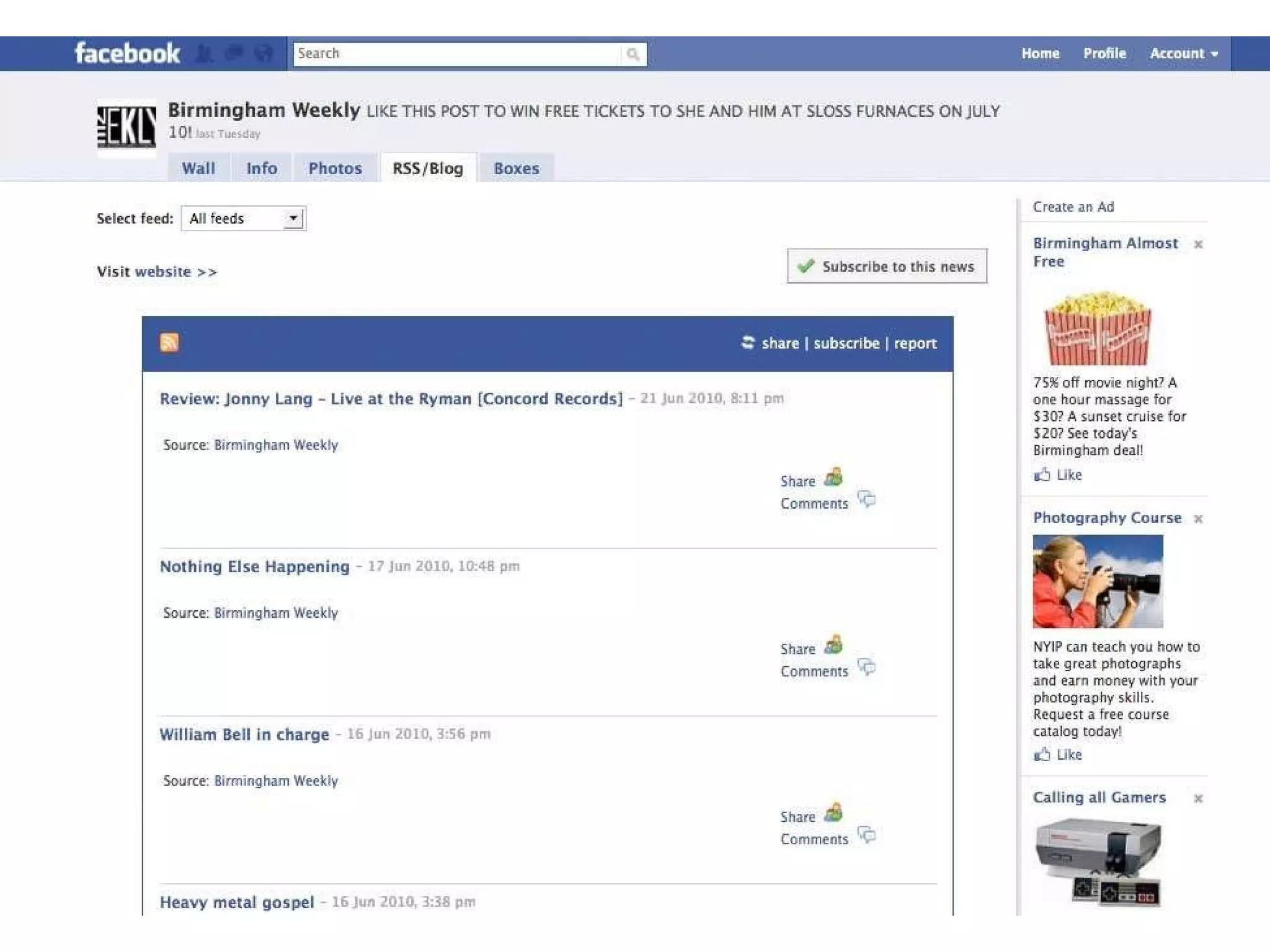This screenshot has height=952, width=1270.
Task: Click Subscribe to this news button
Action: coord(887,267)
